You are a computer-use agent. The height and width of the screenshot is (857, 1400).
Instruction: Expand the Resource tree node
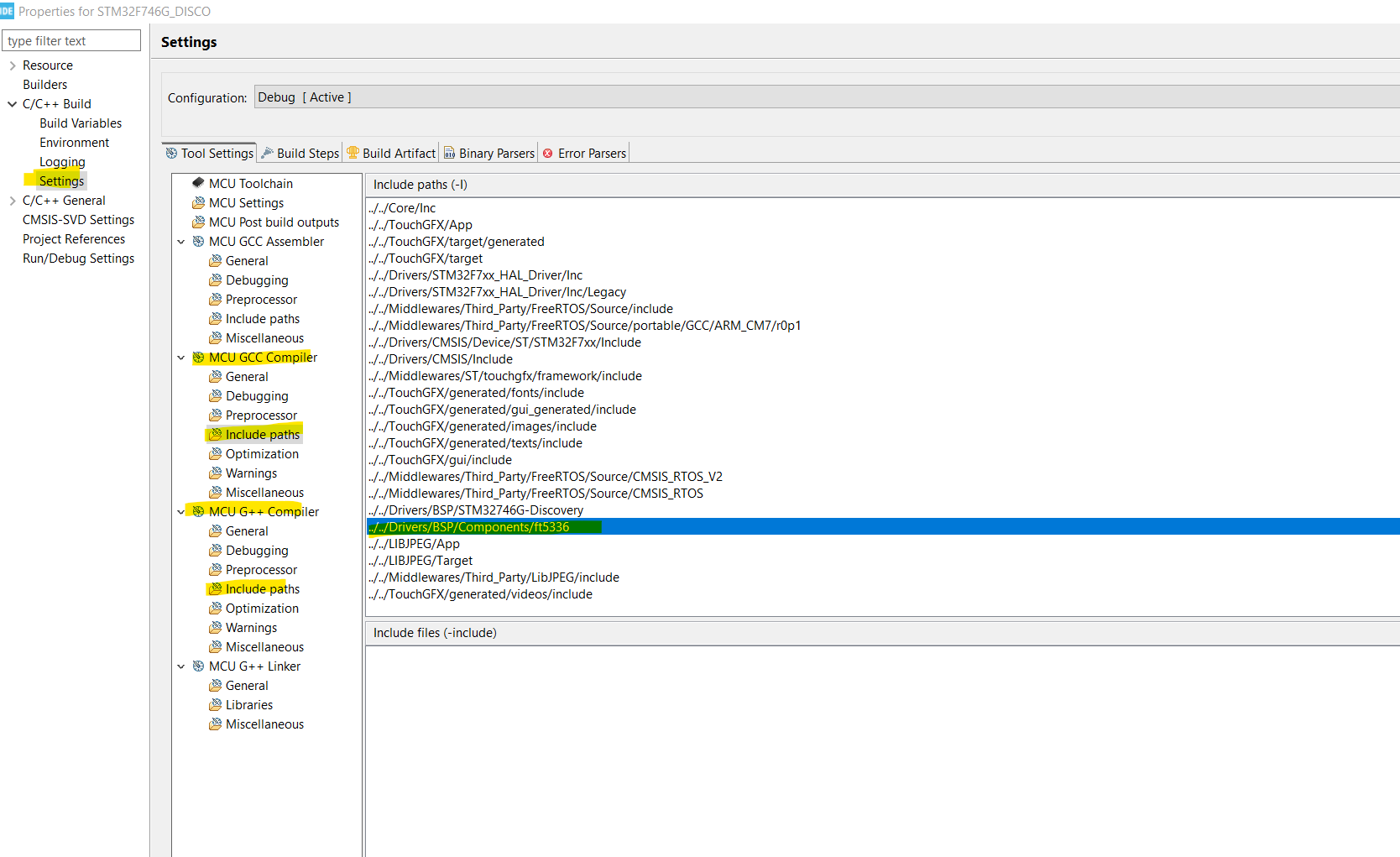11,65
